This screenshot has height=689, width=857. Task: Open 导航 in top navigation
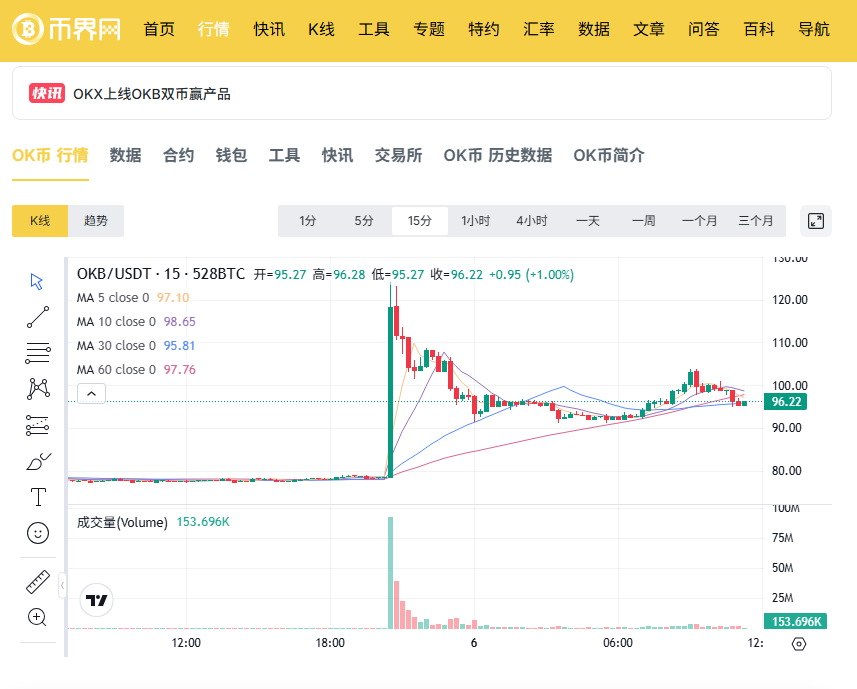[814, 29]
